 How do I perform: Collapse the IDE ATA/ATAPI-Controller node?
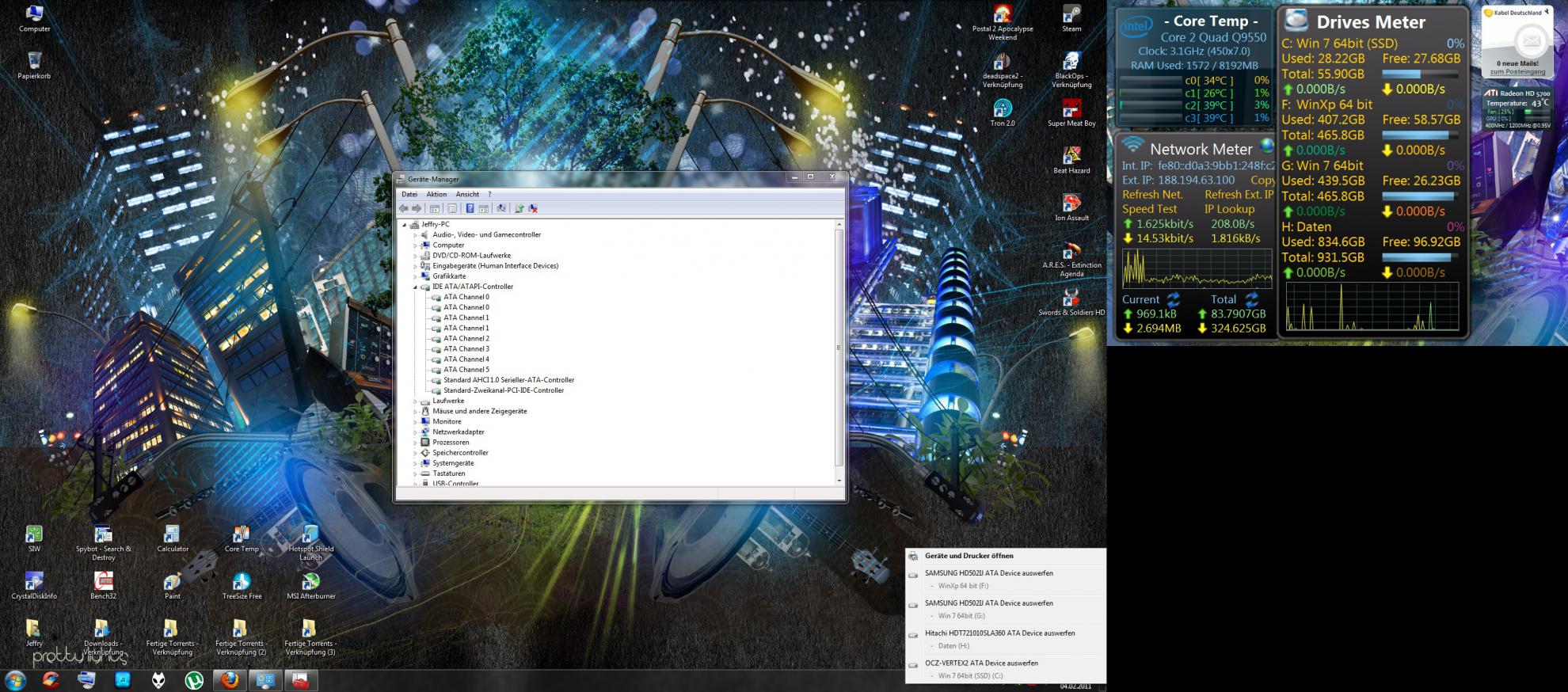[415, 287]
